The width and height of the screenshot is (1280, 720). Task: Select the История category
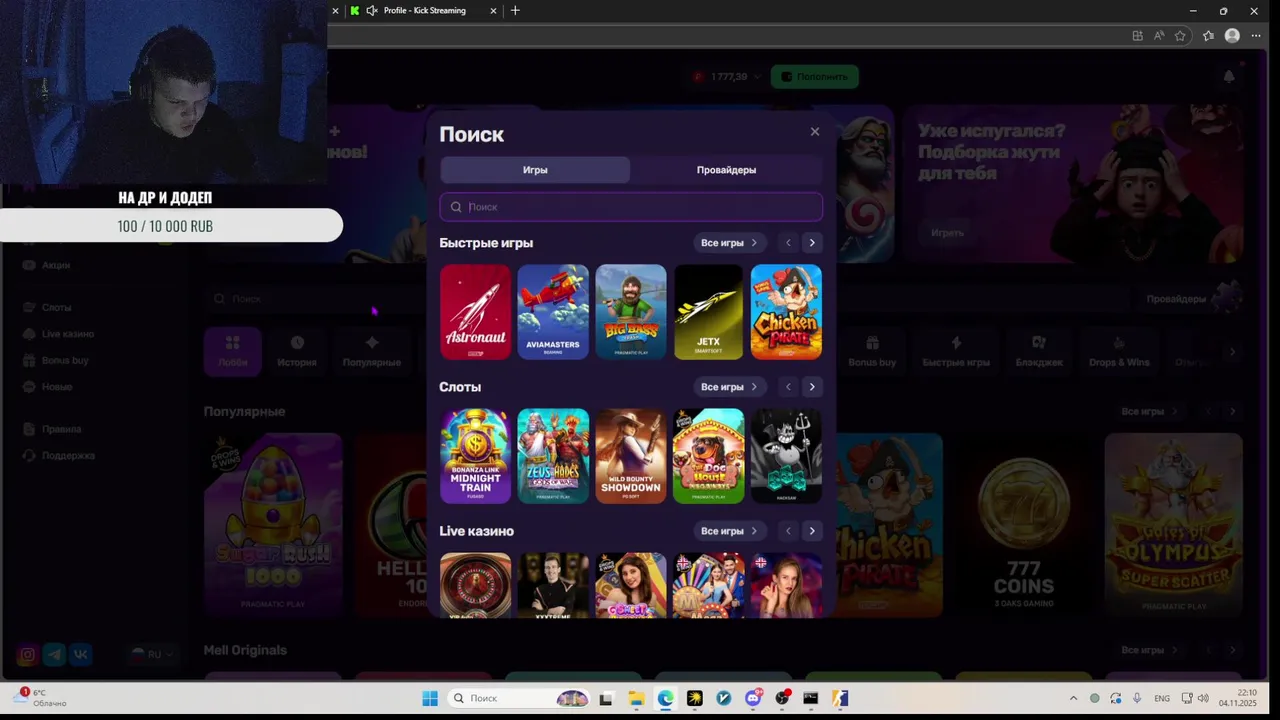(x=297, y=351)
